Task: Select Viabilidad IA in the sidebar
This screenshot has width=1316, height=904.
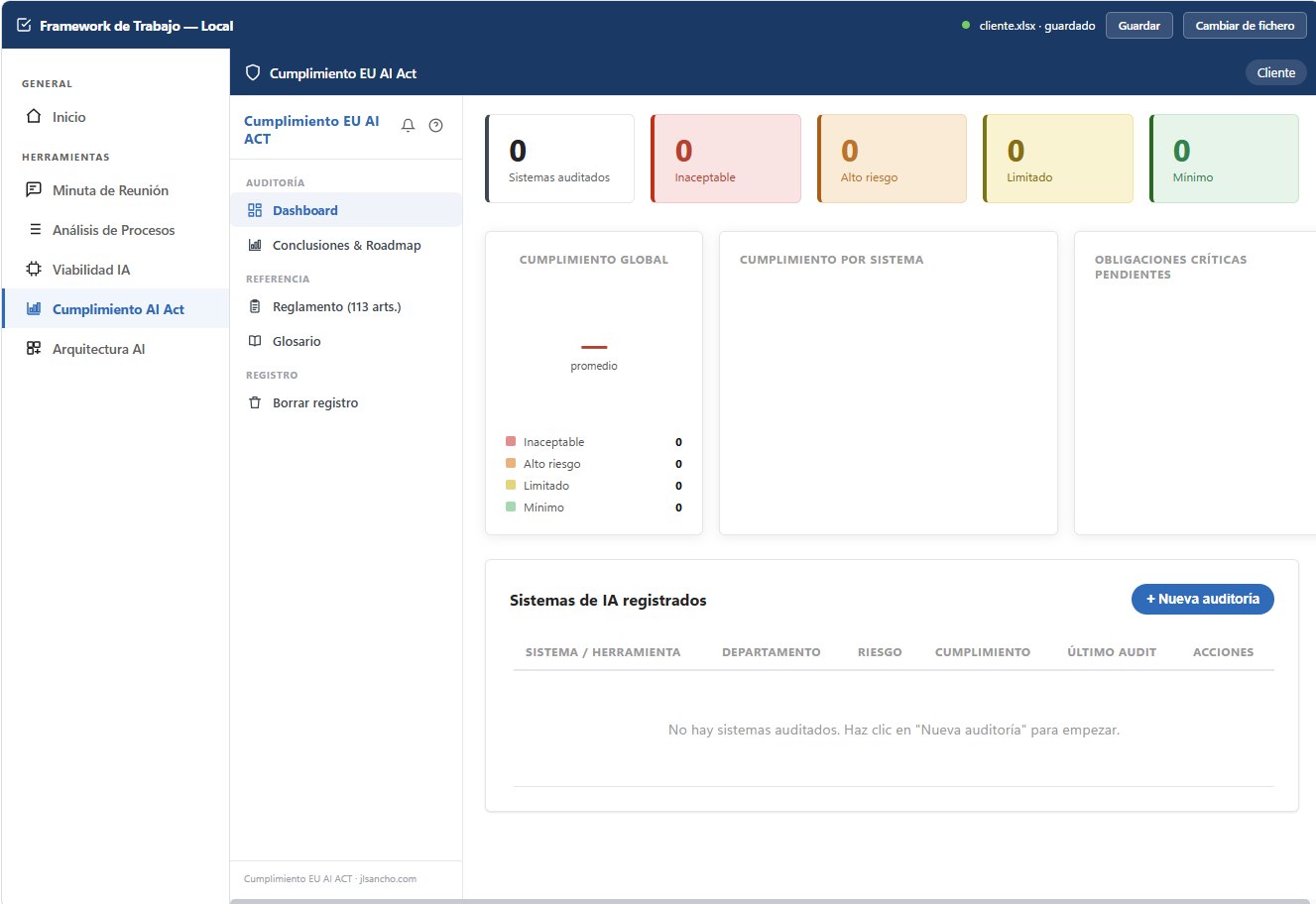Action: [115, 270]
